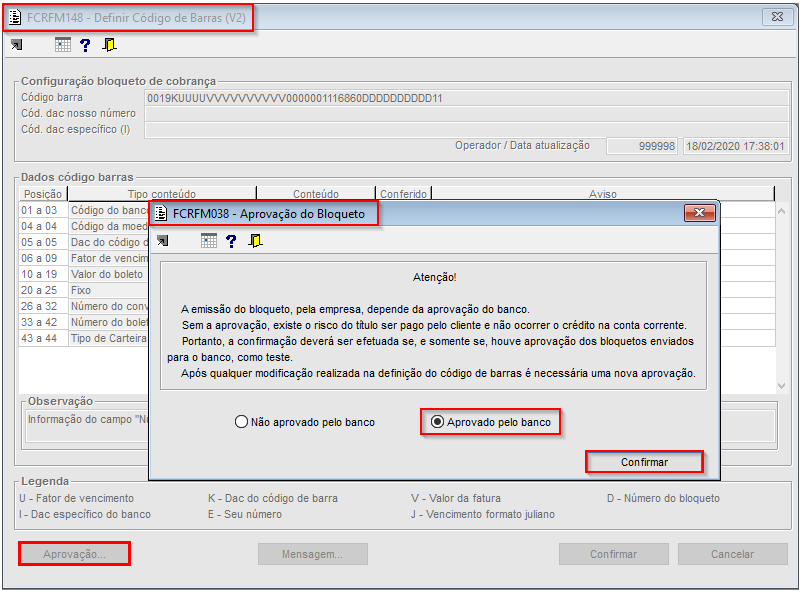Select the '10 a 19' position row
Screen dimensions: 799x591
pyautogui.click(x=43, y=274)
